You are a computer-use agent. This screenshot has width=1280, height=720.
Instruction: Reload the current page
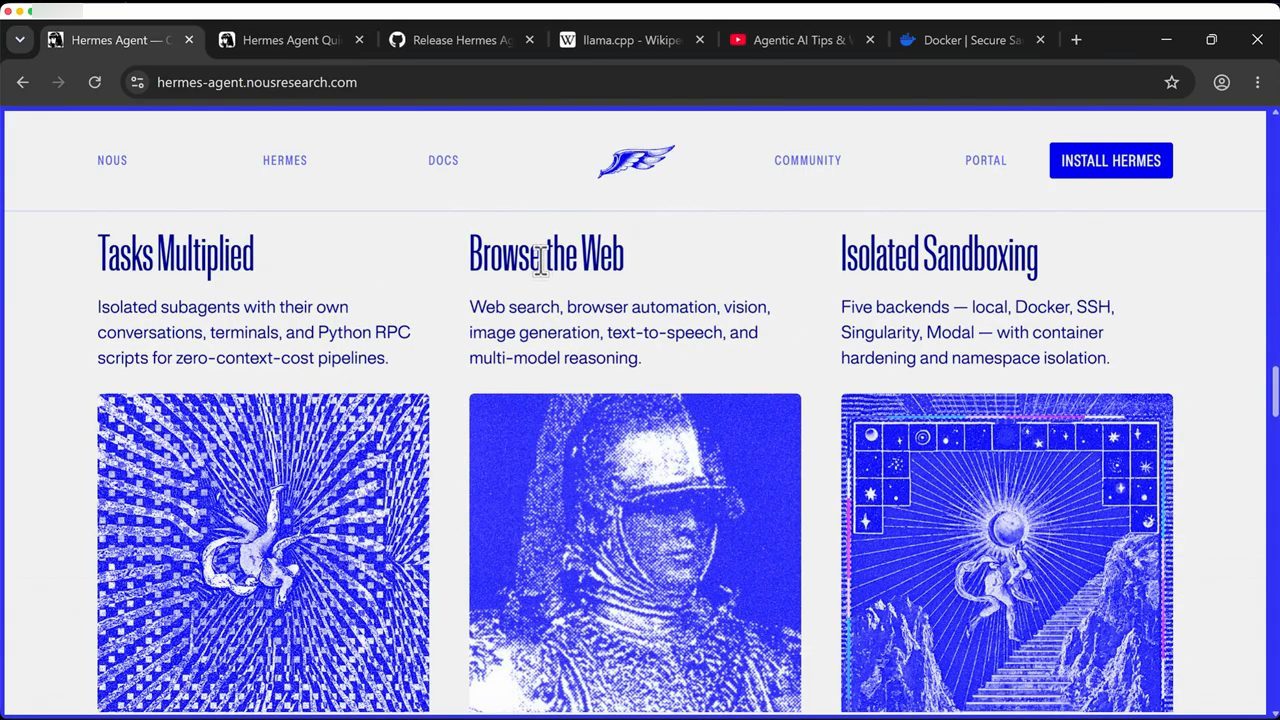(x=95, y=82)
